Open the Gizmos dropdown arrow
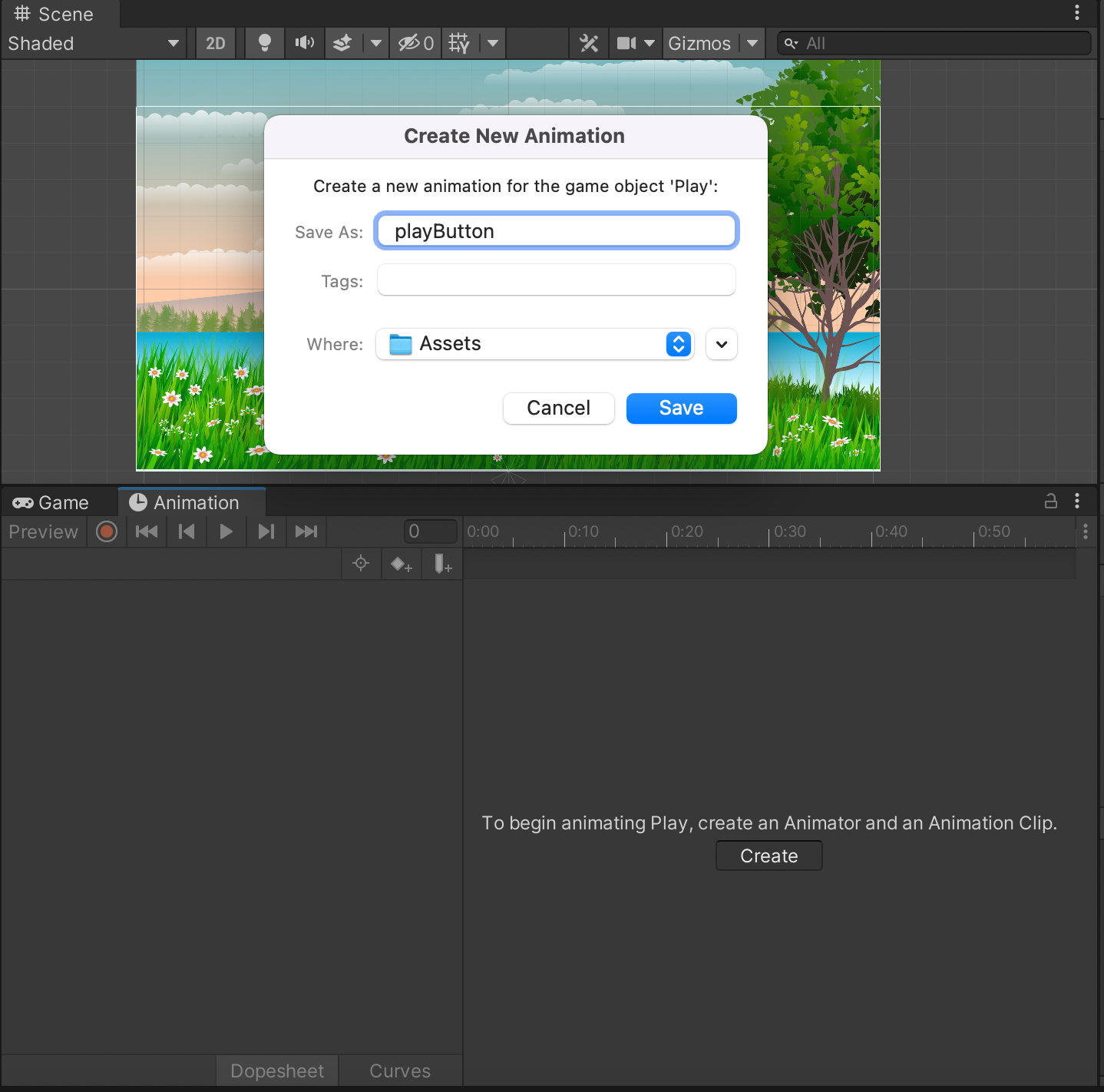 pyautogui.click(x=752, y=43)
